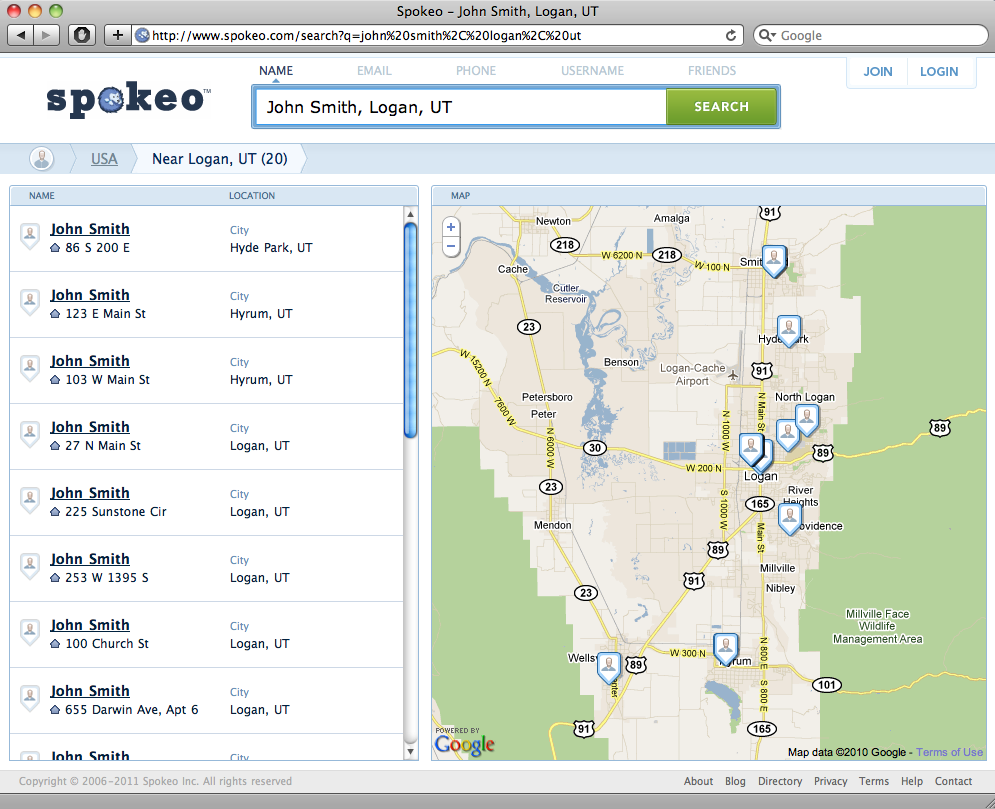Image resolution: width=995 pixels, height=809 pixels.
Task: Open the Privacy footer link
Action: coord(831,781)
